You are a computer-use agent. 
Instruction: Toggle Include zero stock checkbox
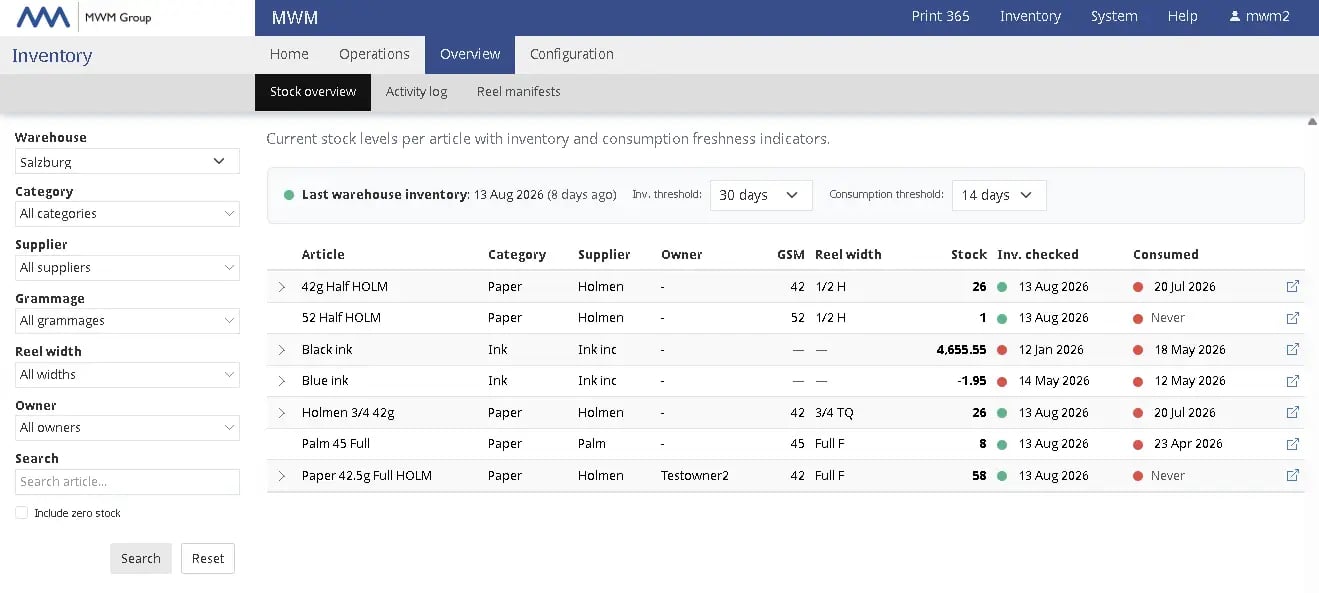click(x=21, y=513)
